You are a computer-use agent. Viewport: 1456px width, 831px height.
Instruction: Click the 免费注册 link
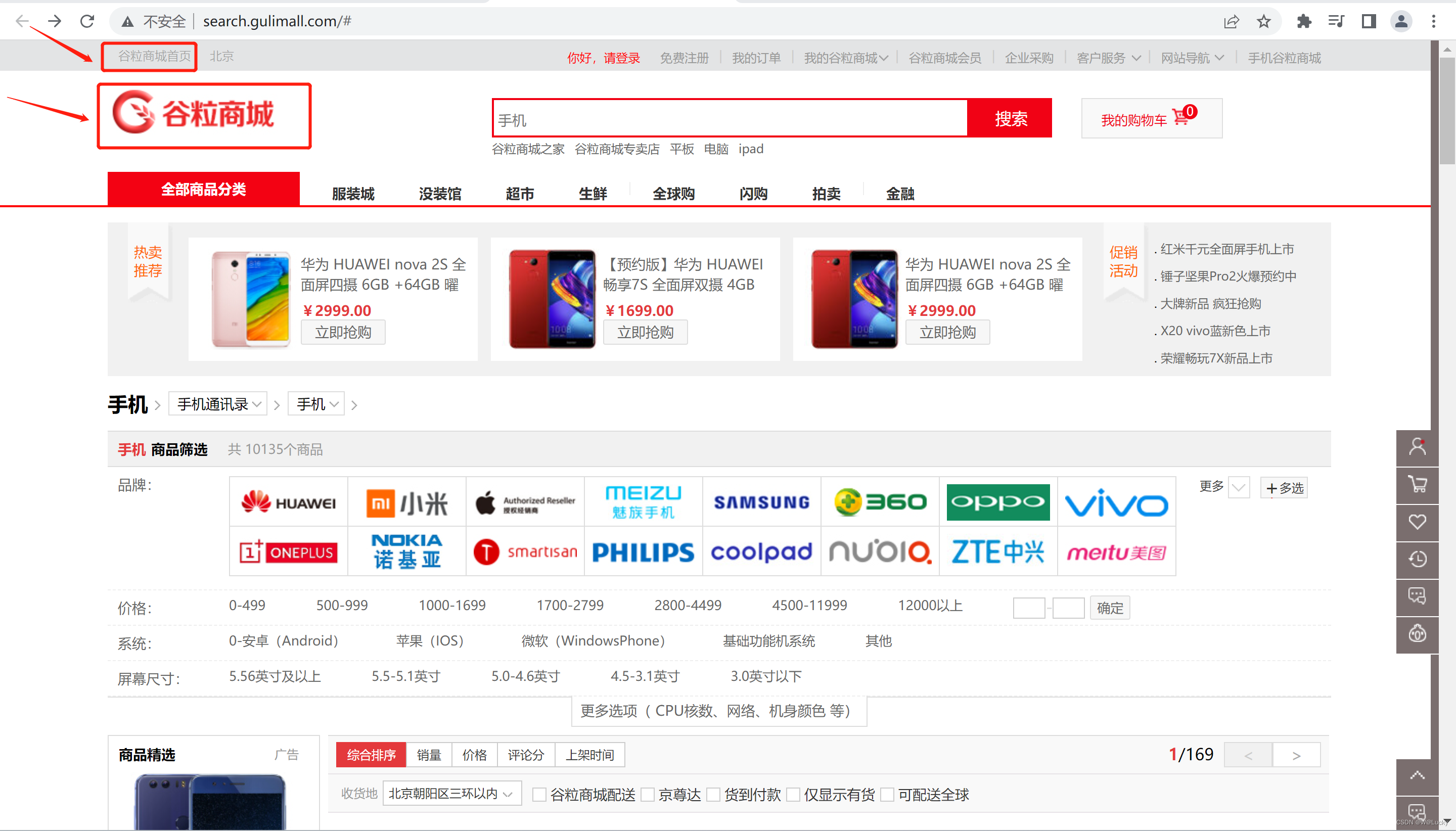pyautogui.click(x=684, y=58)
